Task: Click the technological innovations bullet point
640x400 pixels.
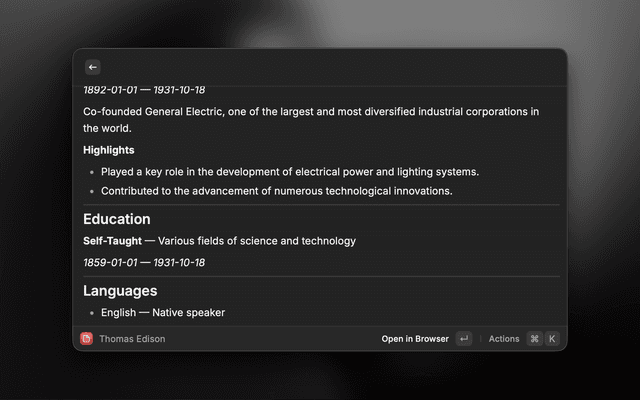Action: point(277,191)
